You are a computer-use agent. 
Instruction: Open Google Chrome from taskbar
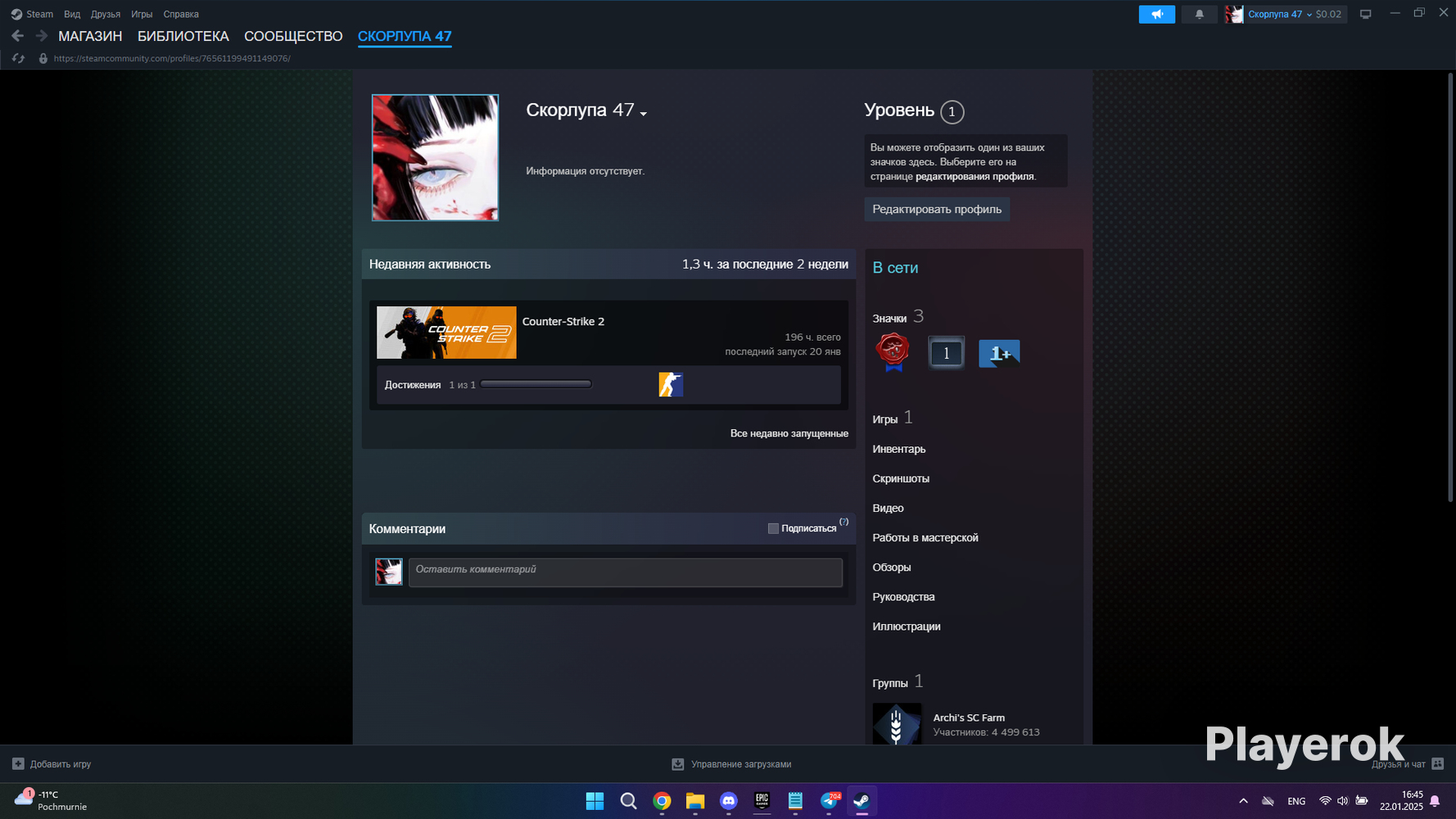coord(662,801)
